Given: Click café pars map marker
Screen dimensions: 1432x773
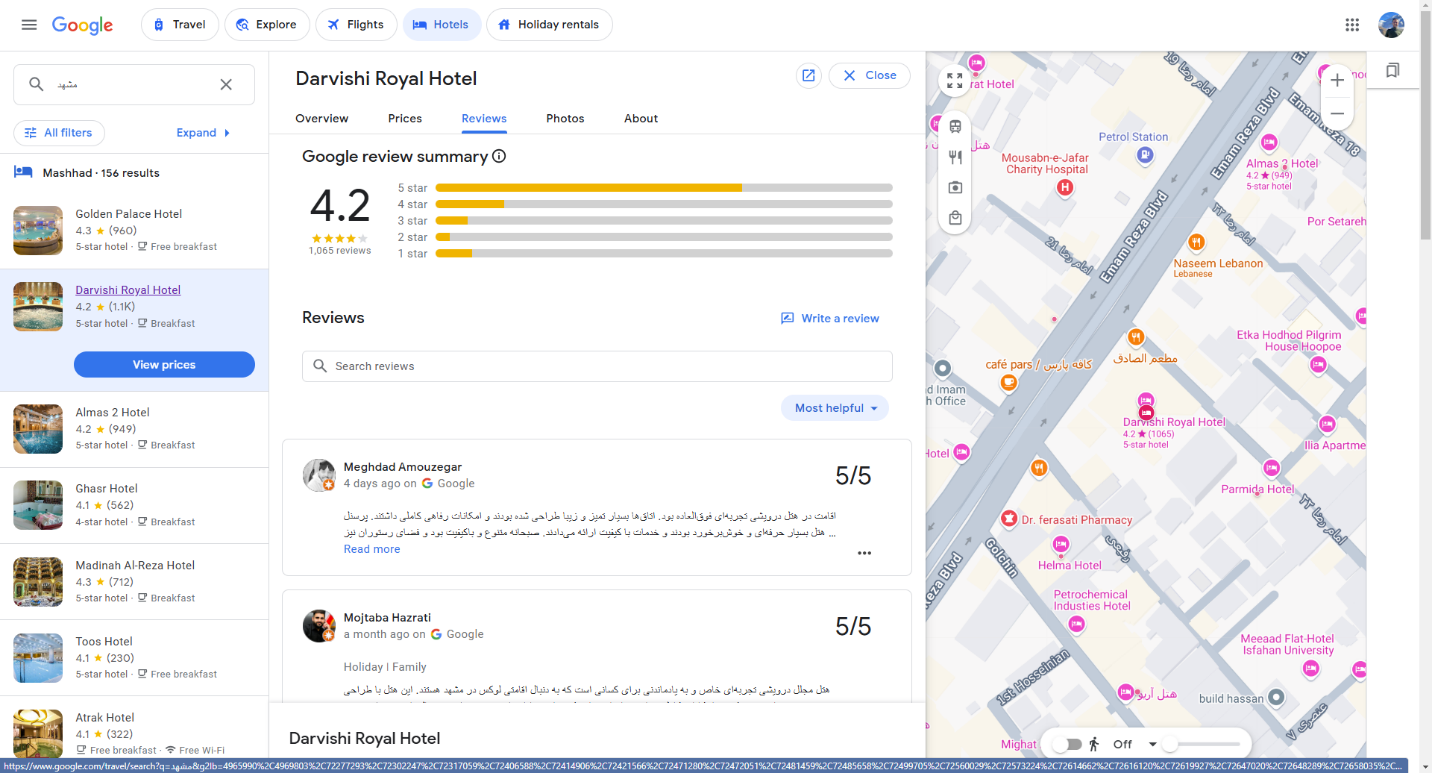Looking at the screenshot, I should tap(1009, 381).
